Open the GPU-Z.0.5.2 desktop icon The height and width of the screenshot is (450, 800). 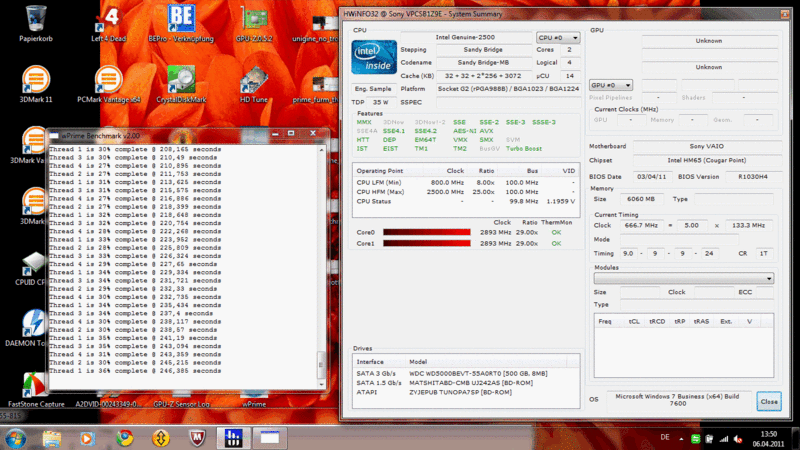[254, 23]
